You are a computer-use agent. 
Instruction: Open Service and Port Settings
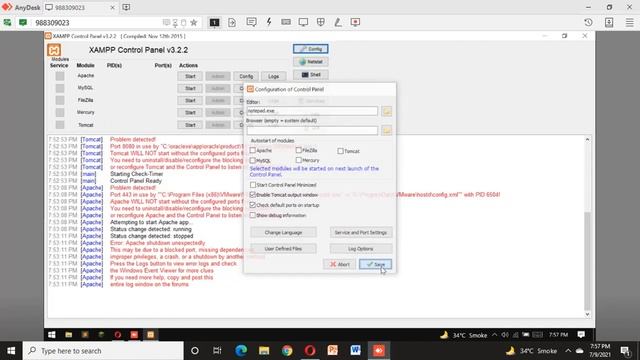(361, 233)
